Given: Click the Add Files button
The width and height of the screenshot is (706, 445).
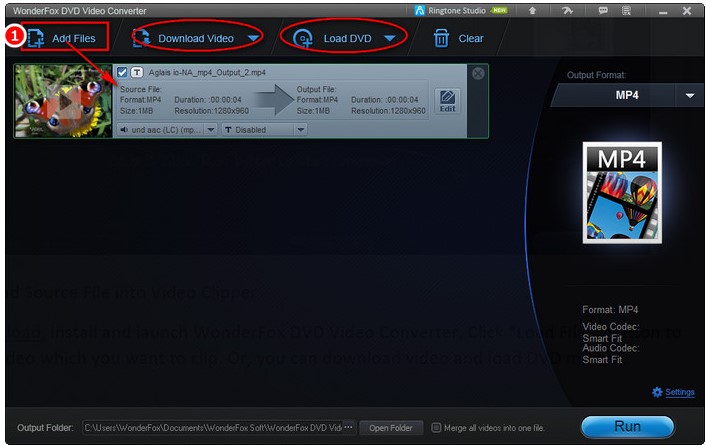Looking at the screenshot, I should 63,38.
